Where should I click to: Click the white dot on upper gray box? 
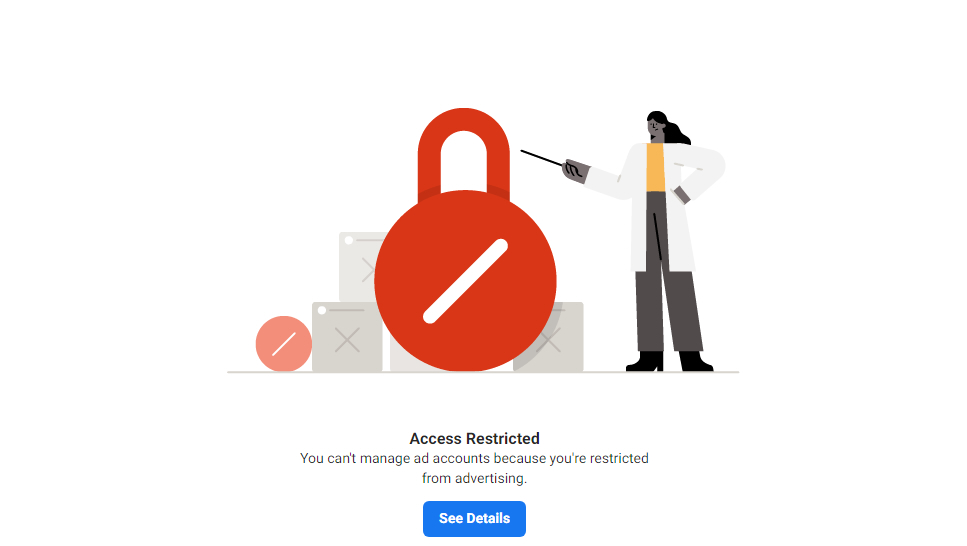[x=348, y=240]
